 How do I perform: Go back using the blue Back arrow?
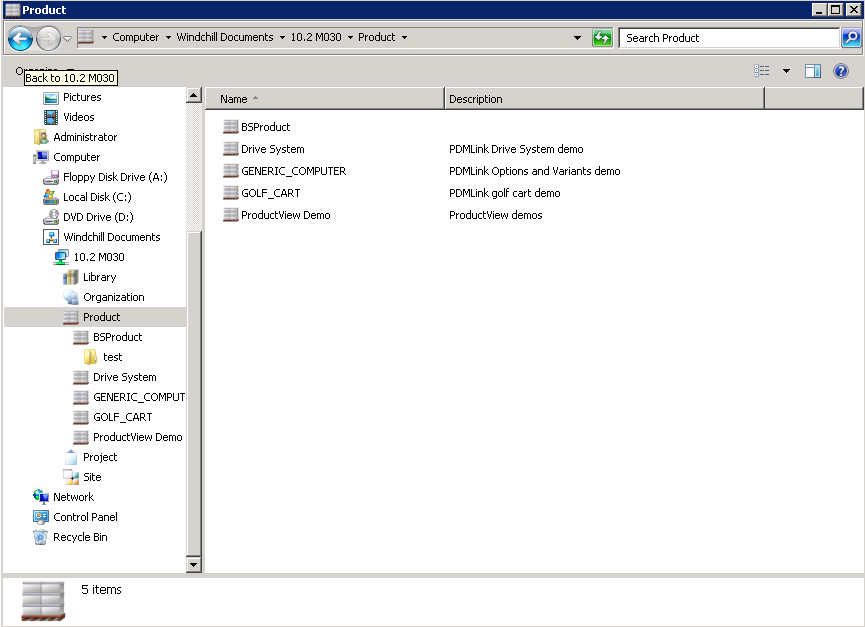coord(20,39)
